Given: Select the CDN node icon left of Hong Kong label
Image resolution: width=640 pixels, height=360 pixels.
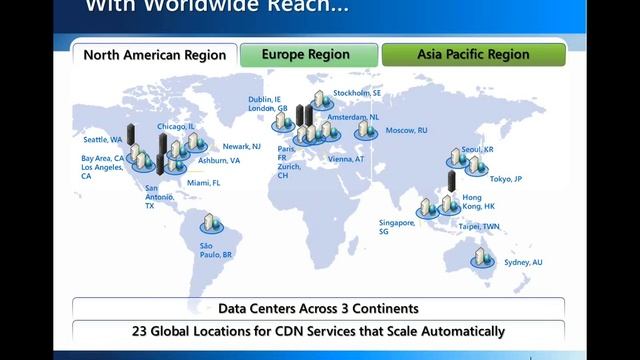Looking at the screenshot, I should tap(449, 205).
